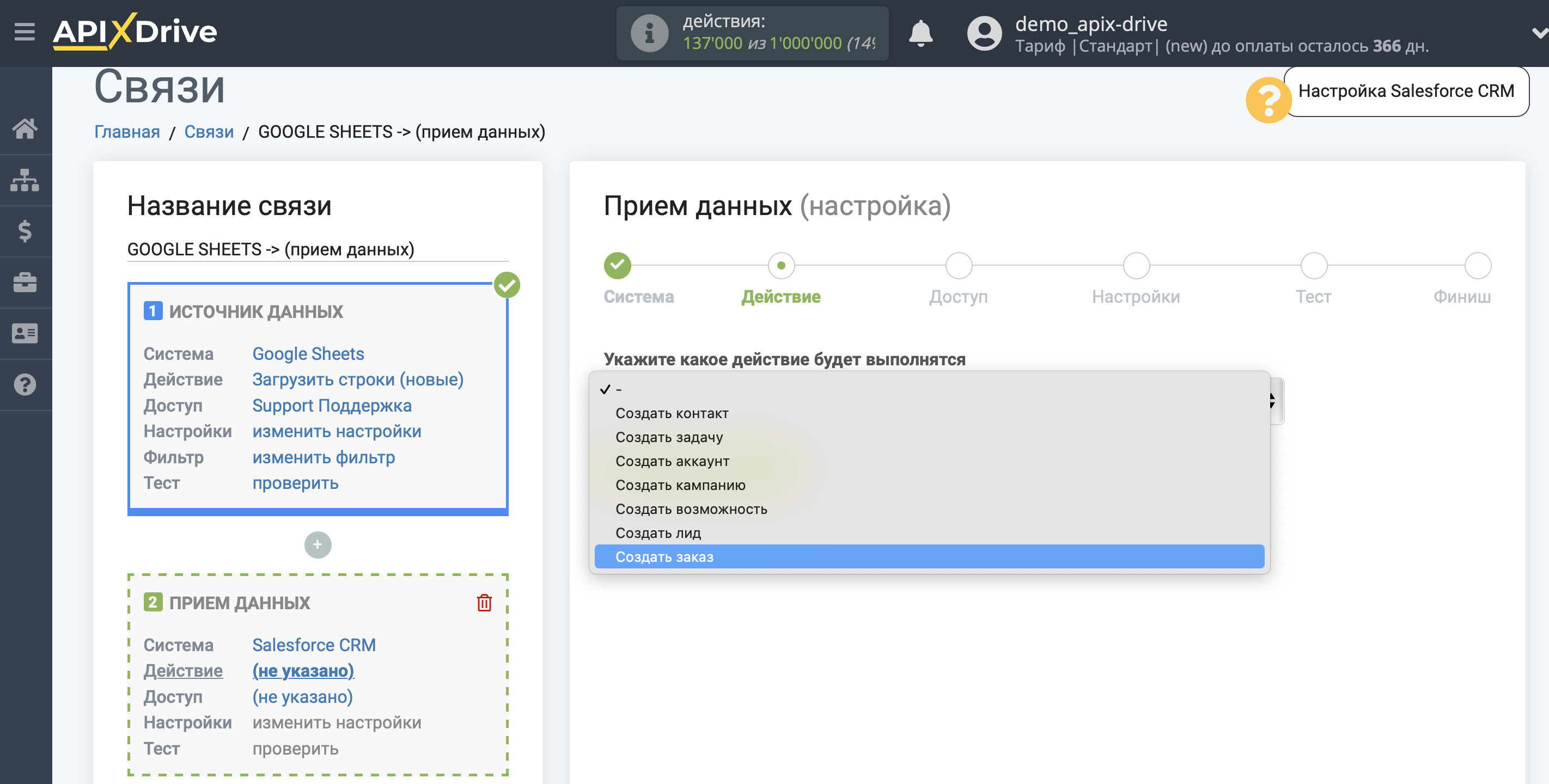Viewport: 1549px width, 784px height.
Task: Click the user avatar icon
Action: [x=984, y=33]
